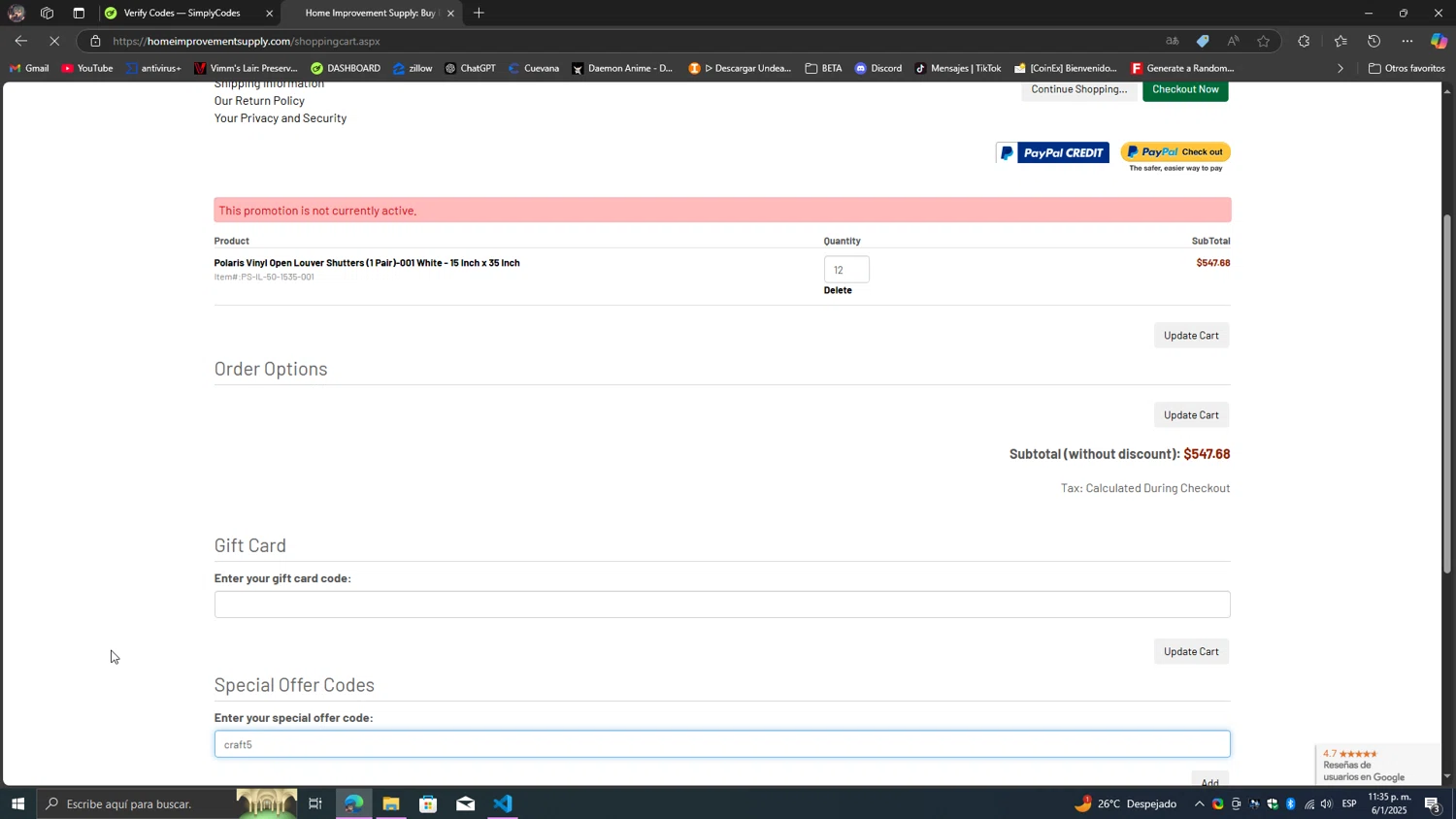This screenshot has width=1456, height=819.
Task: Close the SimplyCodes tab
Action: click(270, 14)
